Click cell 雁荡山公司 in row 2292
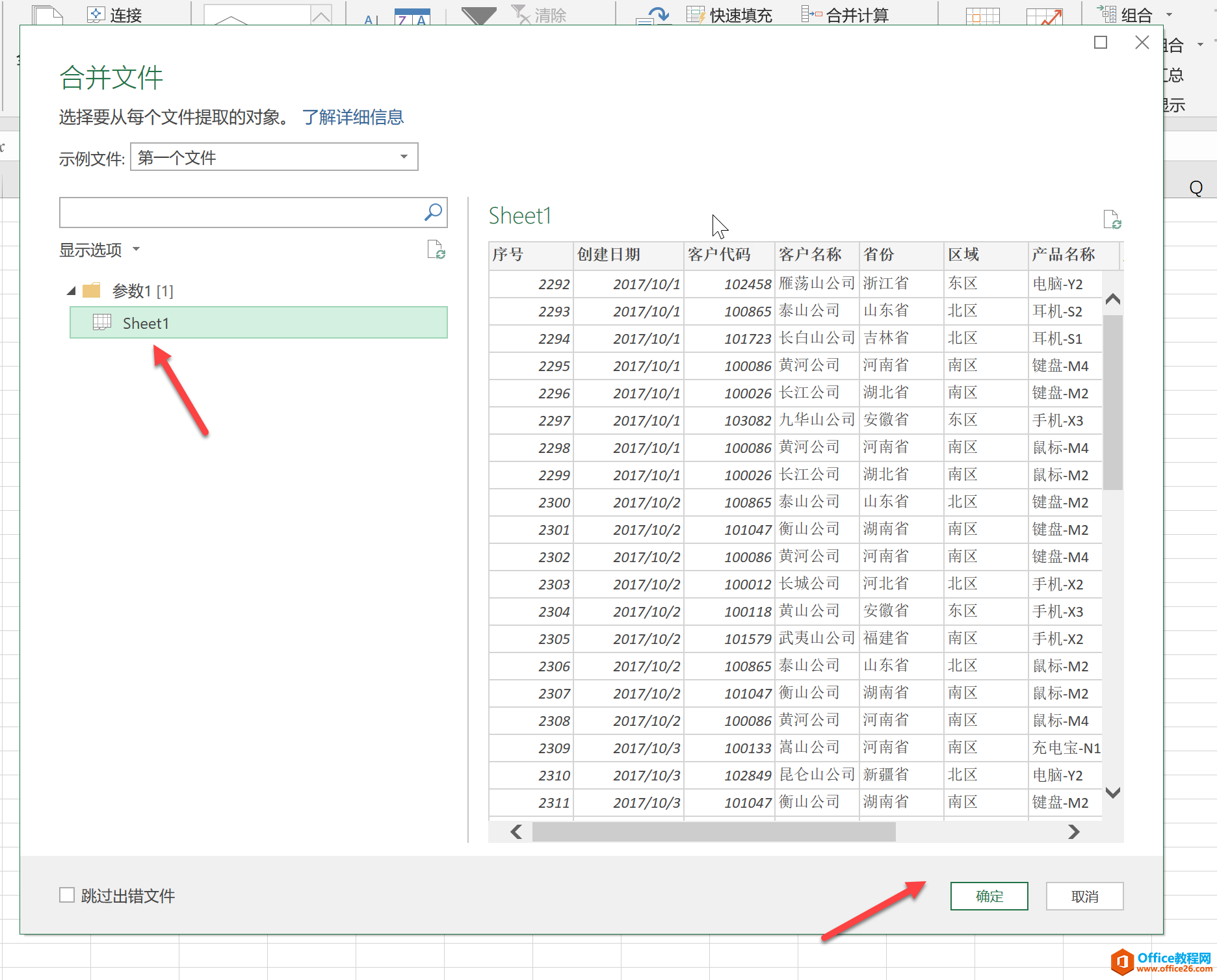This screenshot has width=1217, height=980. pos(817,284)
